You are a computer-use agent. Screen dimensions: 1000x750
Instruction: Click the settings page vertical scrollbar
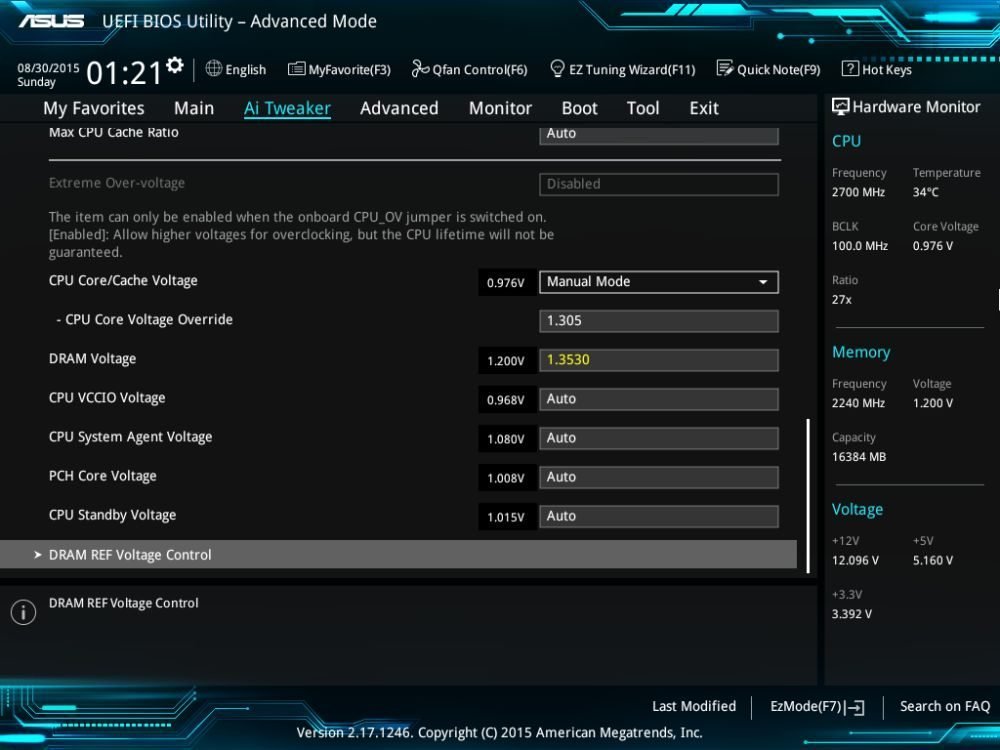[808, 496]
